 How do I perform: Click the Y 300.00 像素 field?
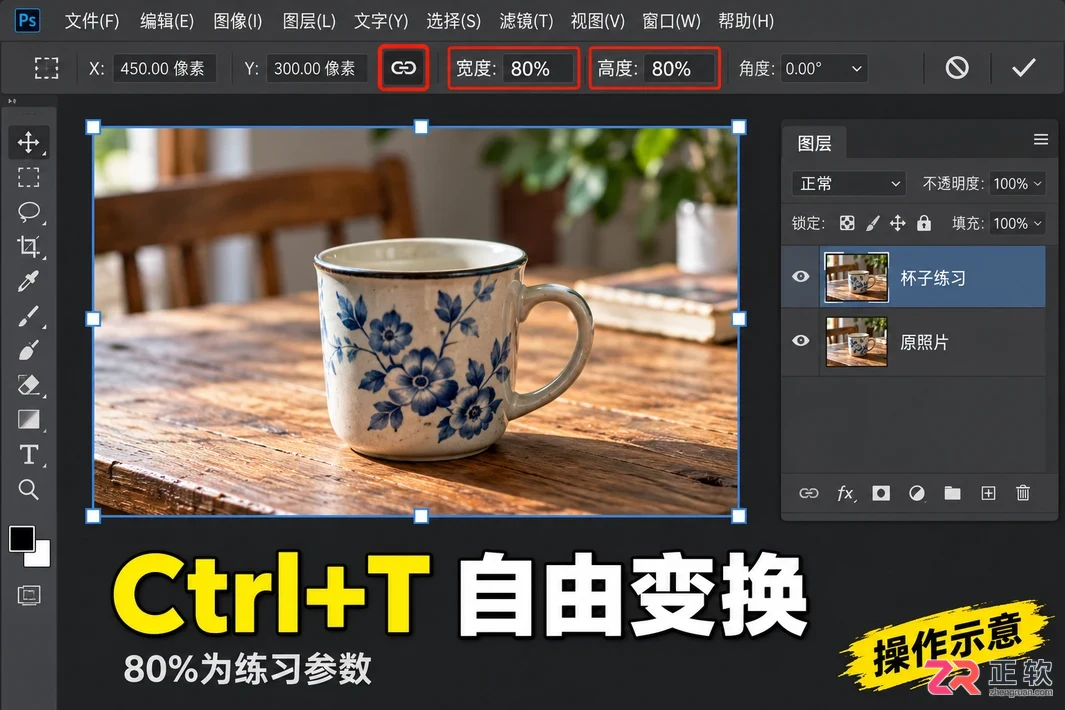317,69
